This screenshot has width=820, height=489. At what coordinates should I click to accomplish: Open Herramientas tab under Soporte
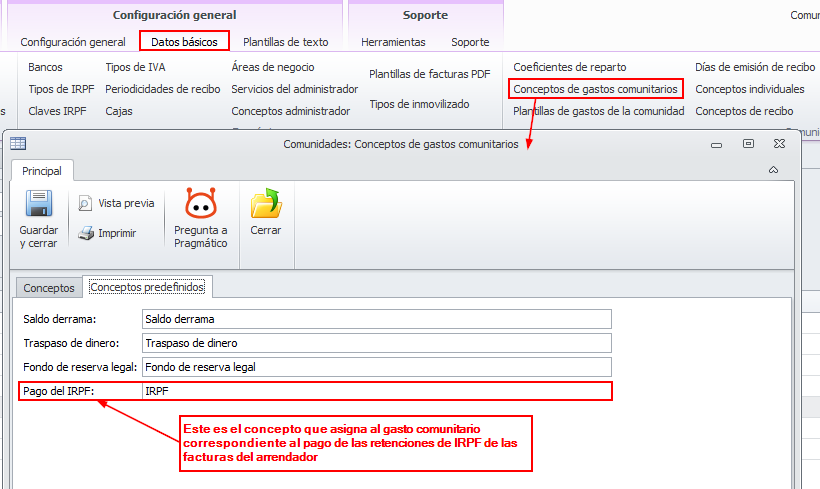tap(393, 42)
